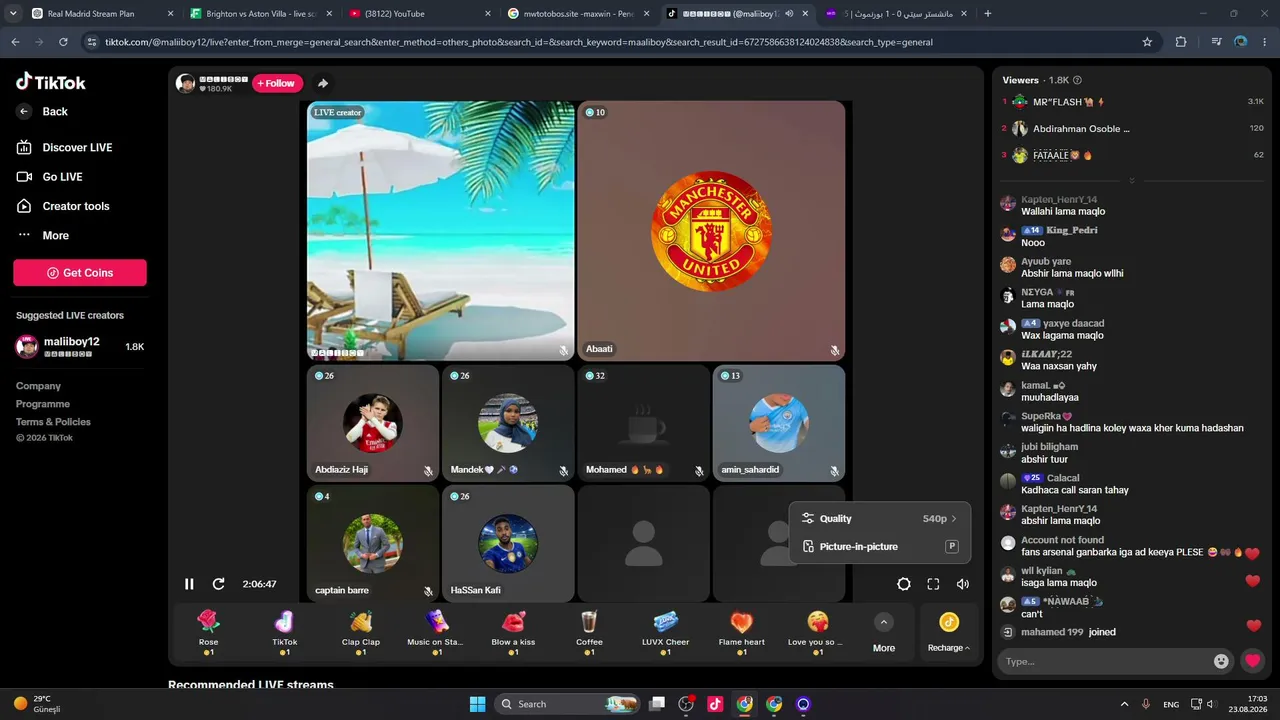Open the Quality 540p submenu

pyautogui.click(x=880, y=519)
